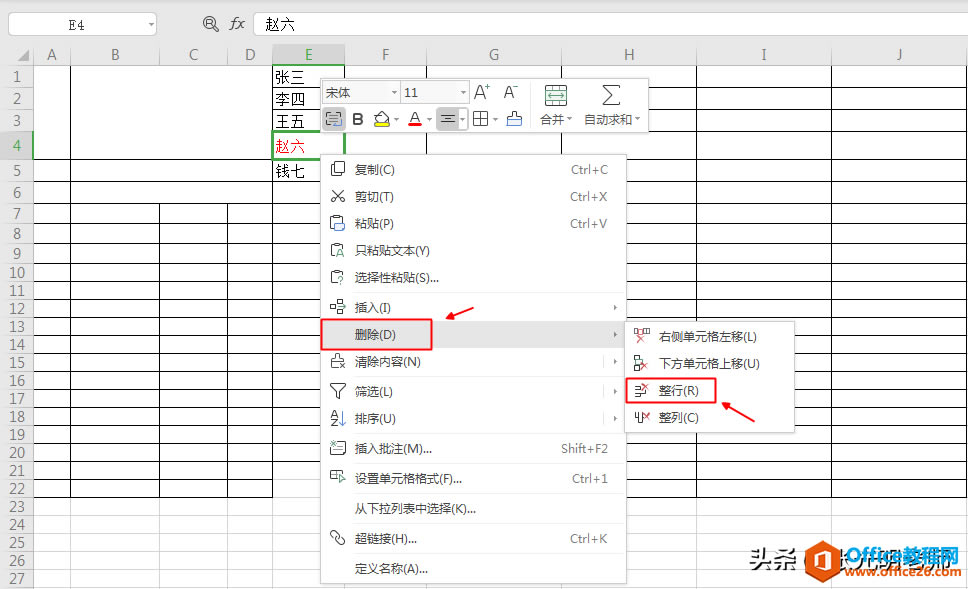The image size is (968, 589).
Task: Choose 粘贴(P) from context menu
Action: (x=473, y=223)
